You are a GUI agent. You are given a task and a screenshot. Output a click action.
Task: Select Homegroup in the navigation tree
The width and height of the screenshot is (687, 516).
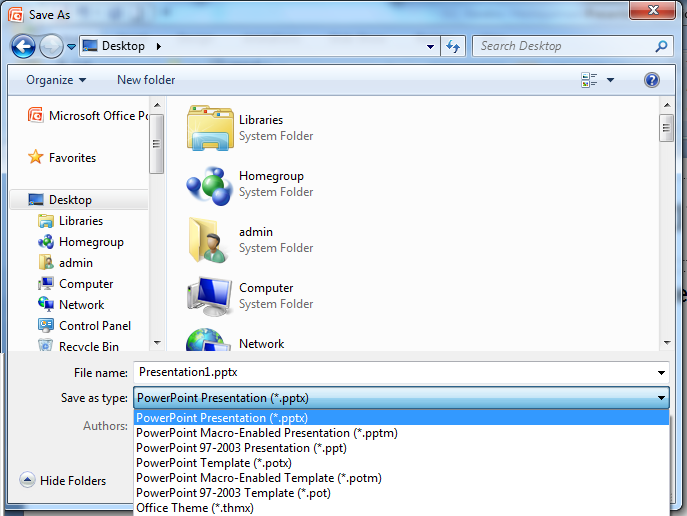coord(81,242)
